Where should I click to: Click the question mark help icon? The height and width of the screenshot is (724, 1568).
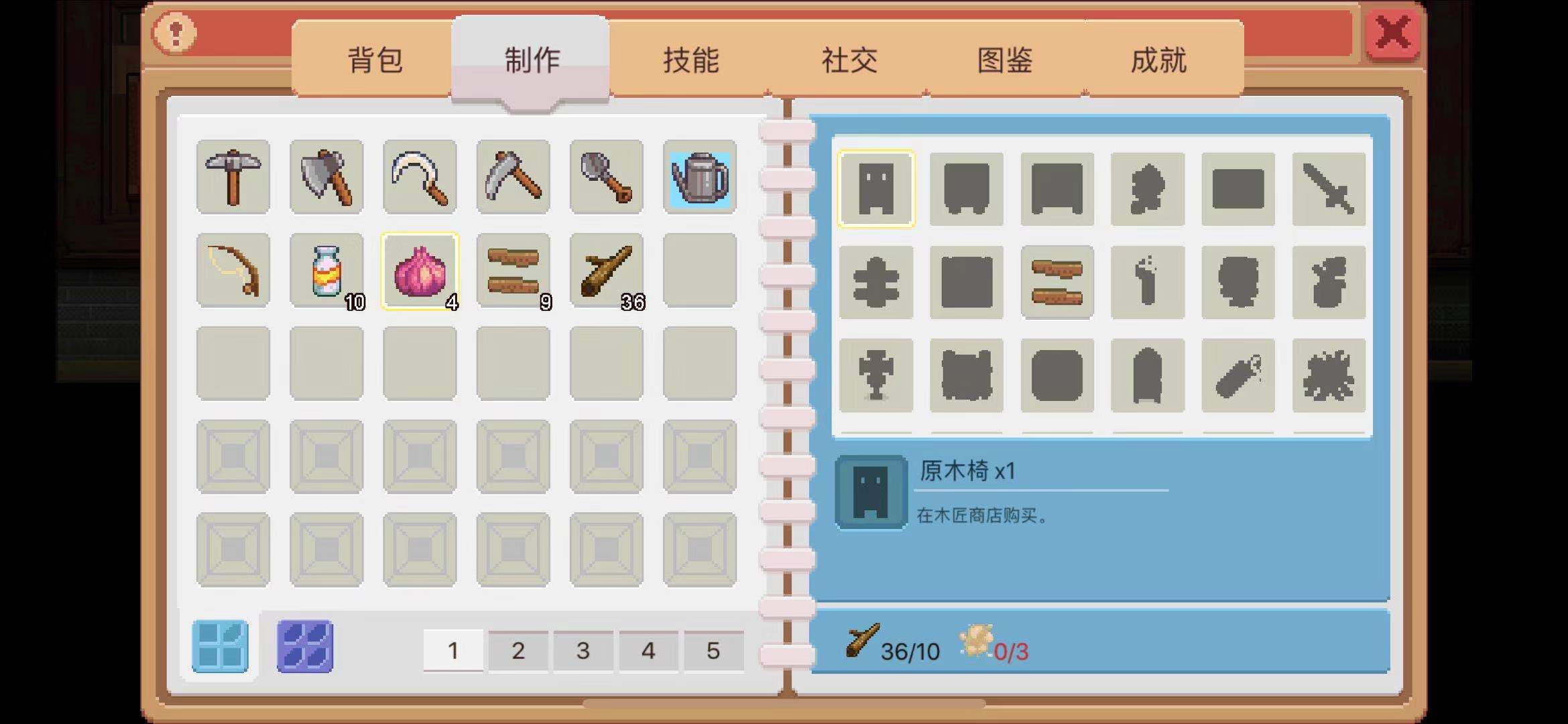(175, 33)
